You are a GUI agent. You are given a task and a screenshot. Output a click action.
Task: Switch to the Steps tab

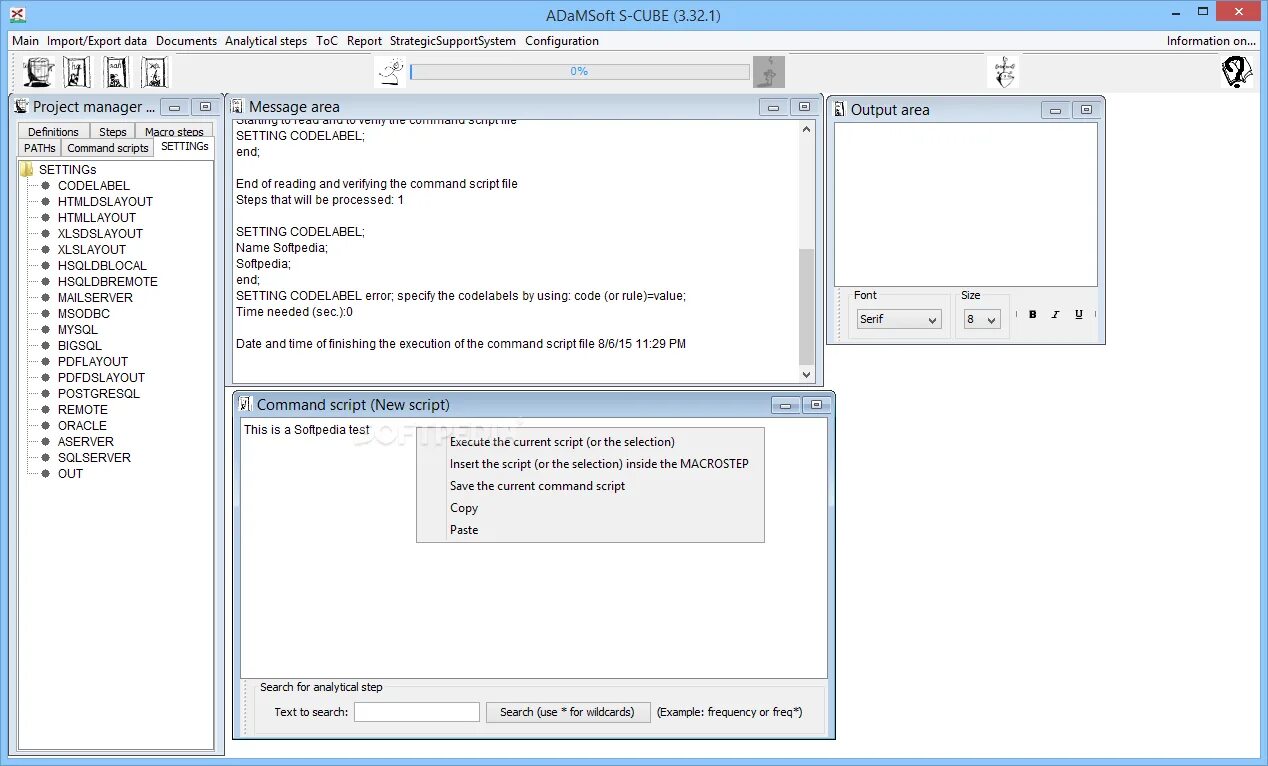tap(113, 131)
